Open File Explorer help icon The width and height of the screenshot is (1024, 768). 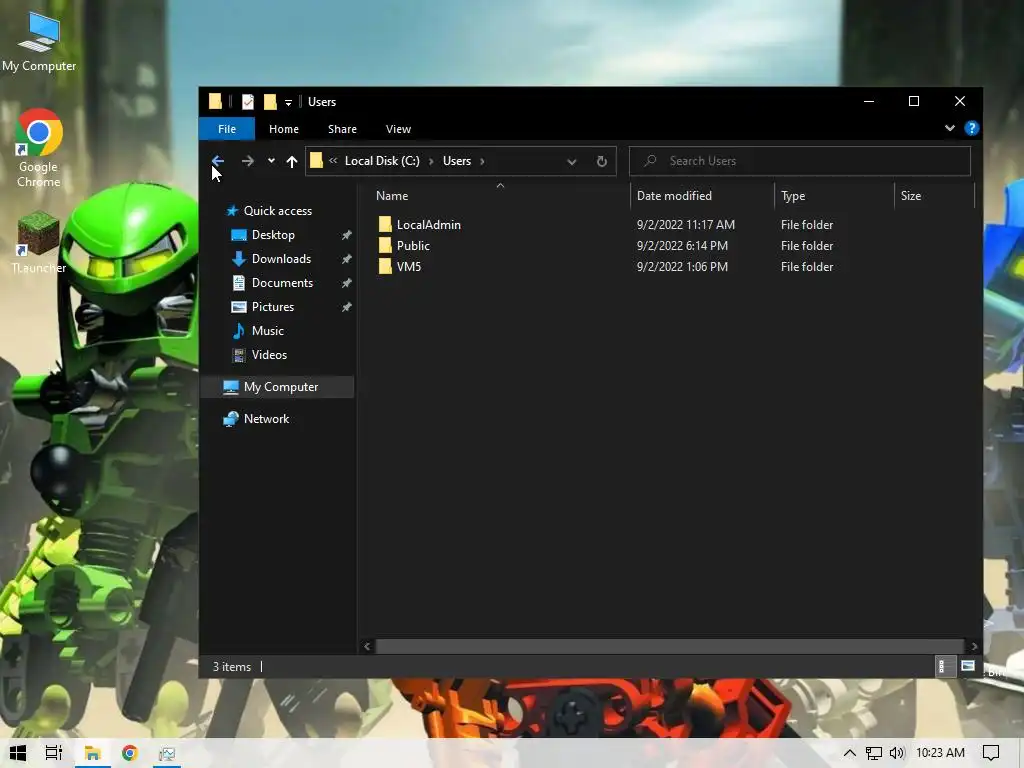tap(972, 128)
